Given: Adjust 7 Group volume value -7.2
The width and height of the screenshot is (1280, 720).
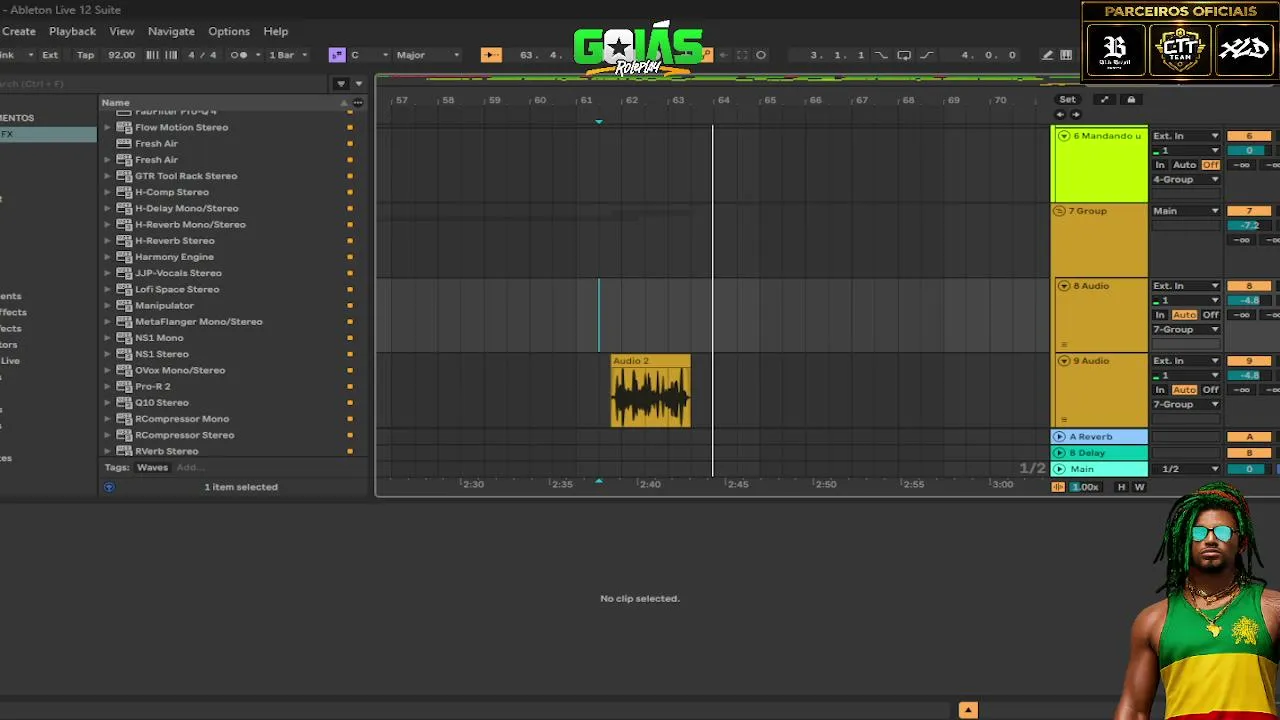Looking at the screenshot, I should (1248, 225).
